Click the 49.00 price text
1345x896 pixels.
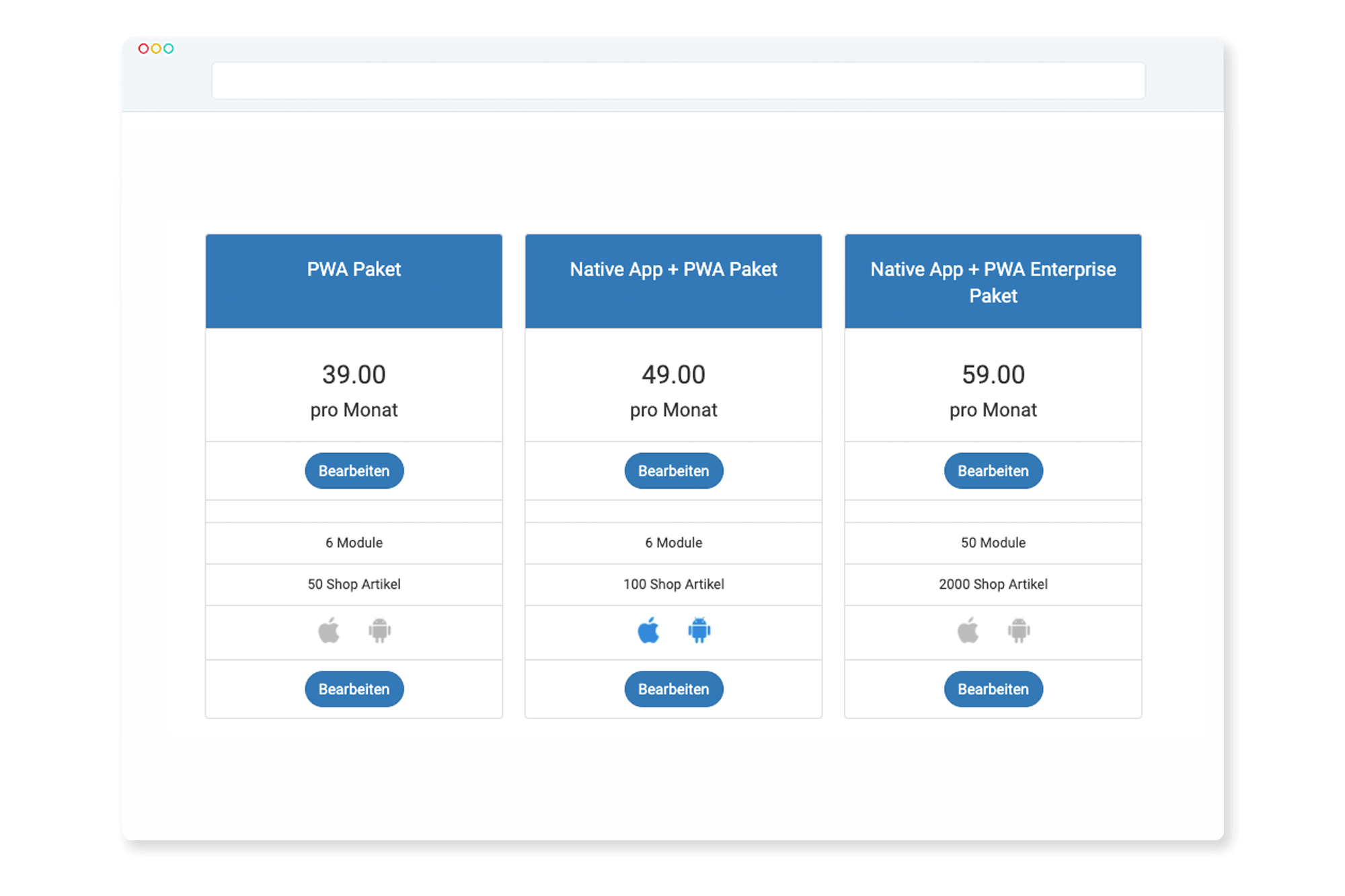674,374
